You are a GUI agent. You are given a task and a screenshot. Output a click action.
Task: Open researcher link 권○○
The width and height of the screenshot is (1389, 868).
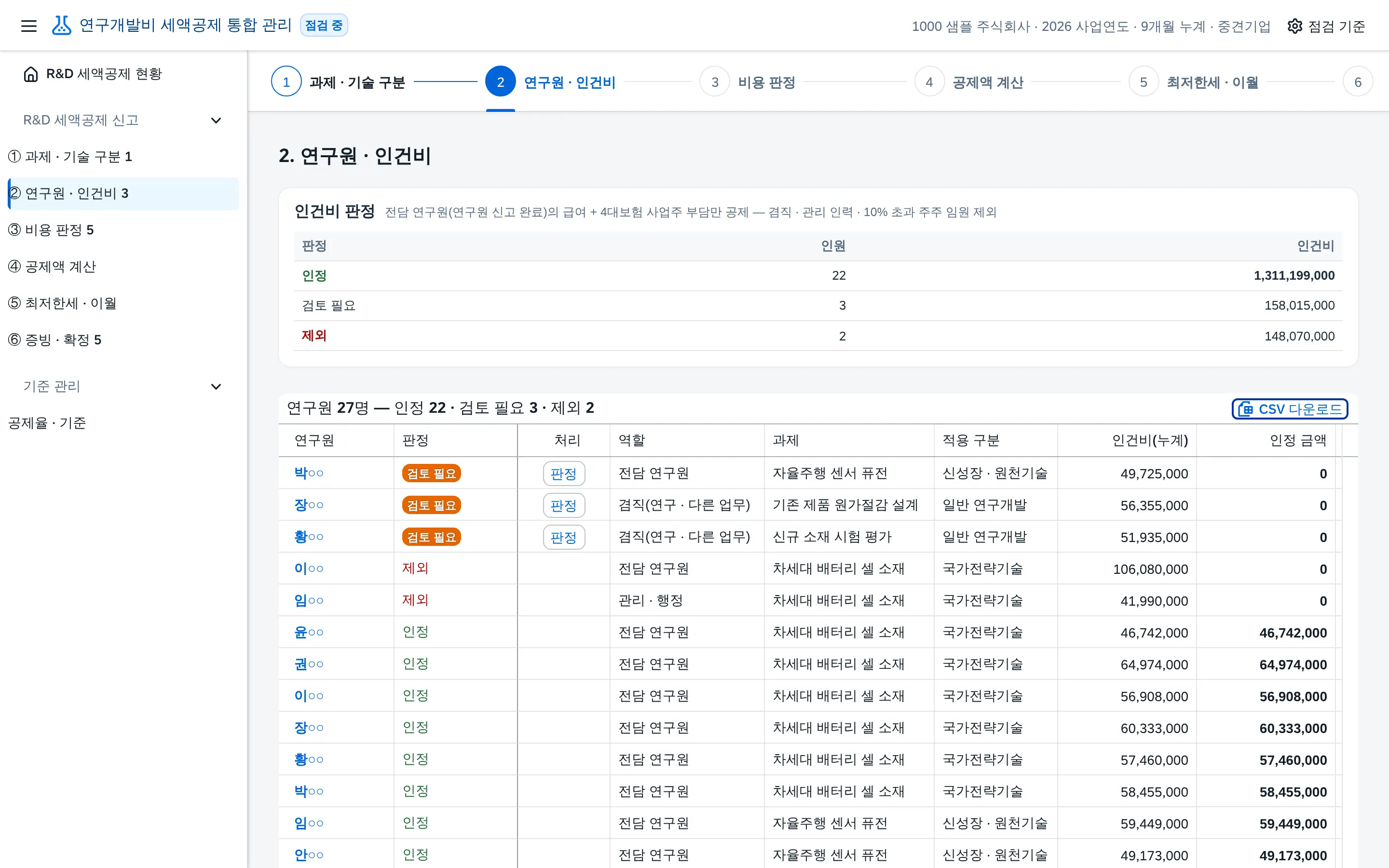[x=309, y=664]
